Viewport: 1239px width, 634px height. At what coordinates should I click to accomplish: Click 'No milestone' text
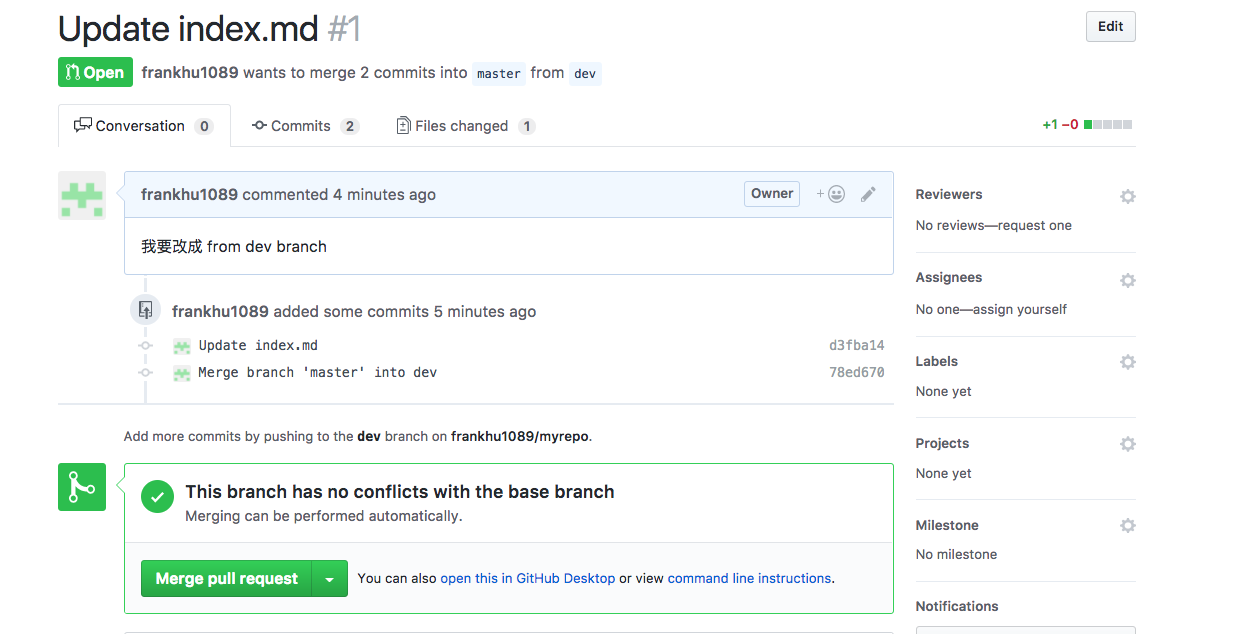[956, 554]
